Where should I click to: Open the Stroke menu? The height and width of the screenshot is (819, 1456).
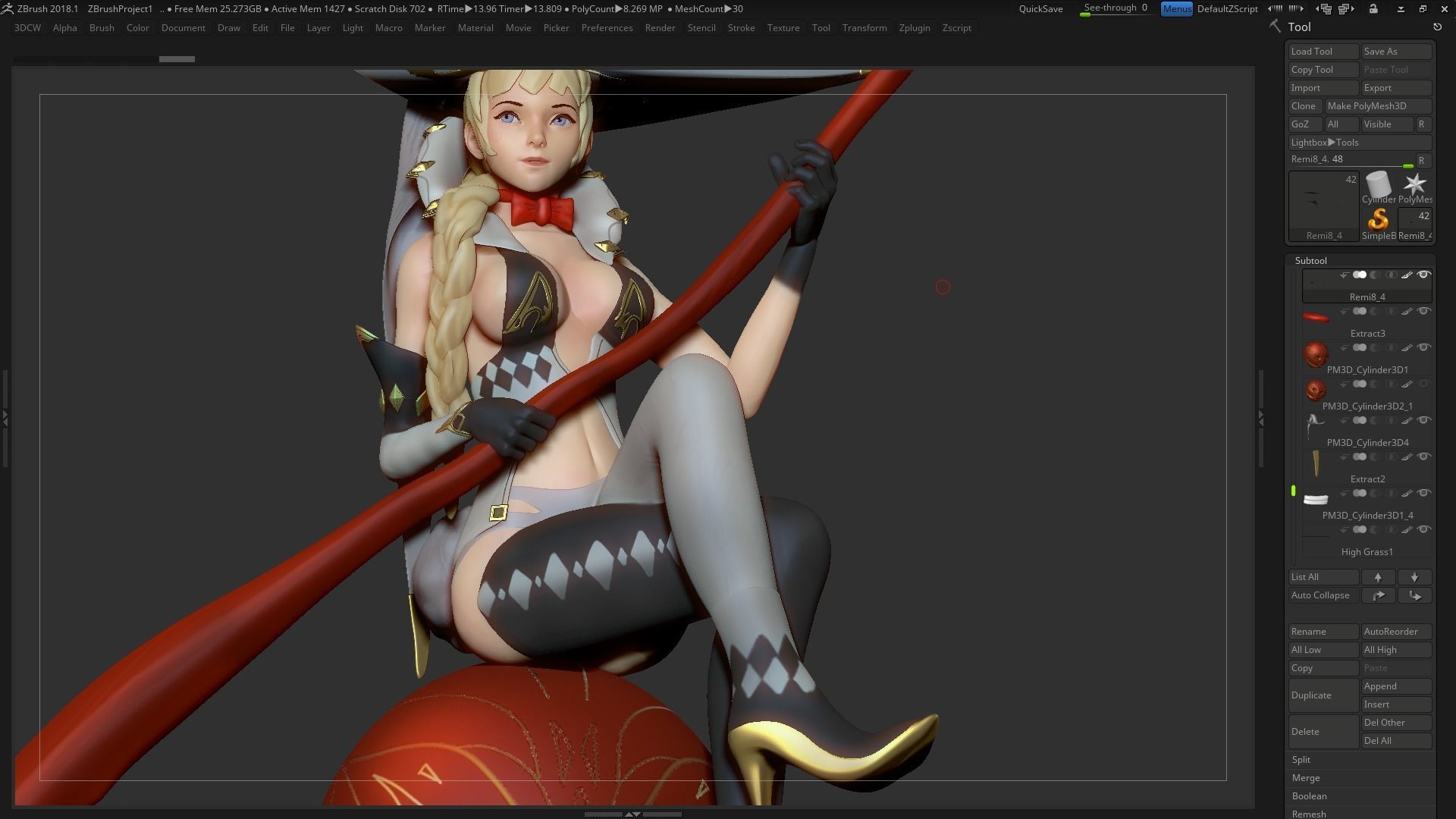(x=741, y=28)
